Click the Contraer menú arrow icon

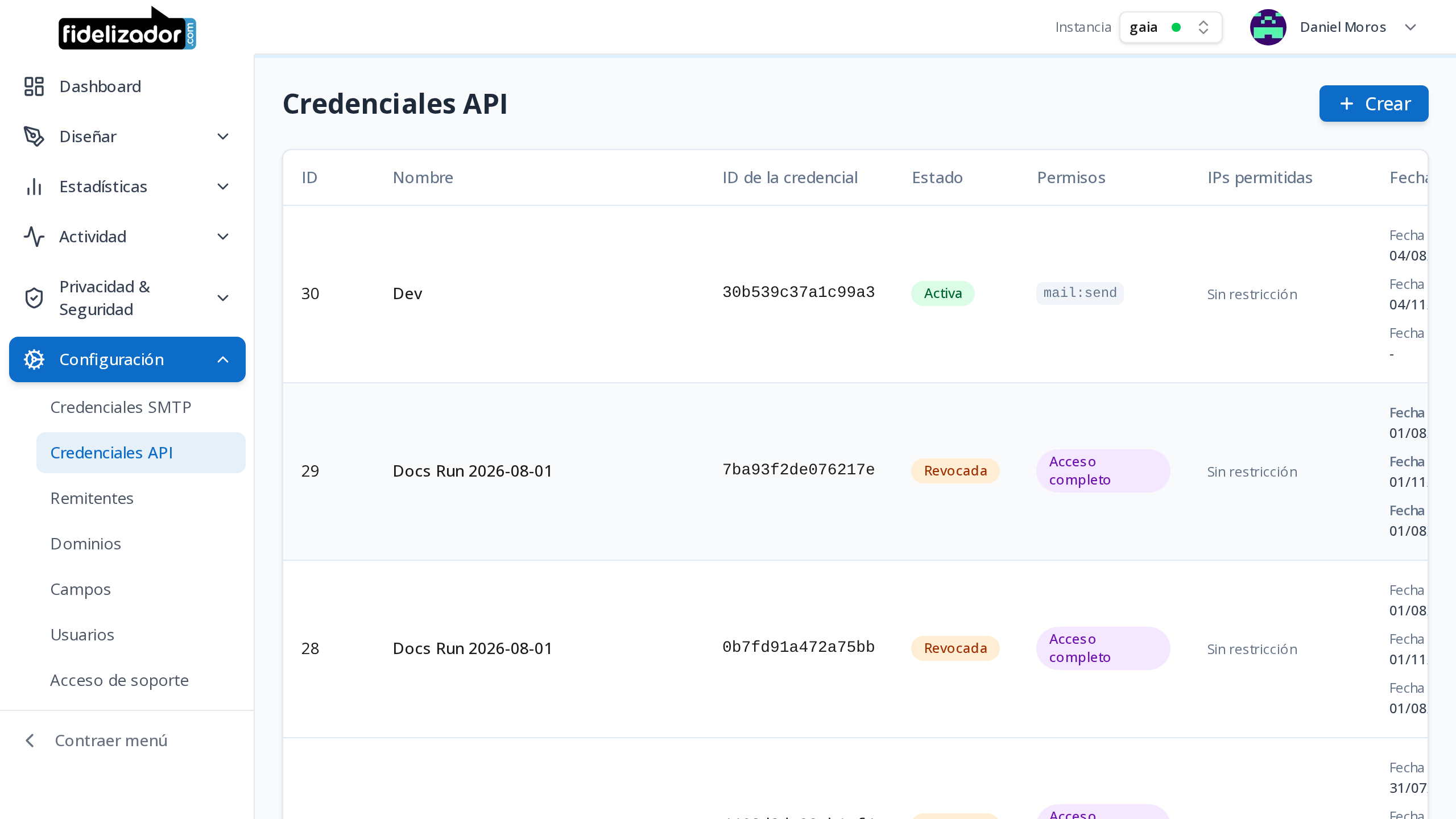click(30, 741)
